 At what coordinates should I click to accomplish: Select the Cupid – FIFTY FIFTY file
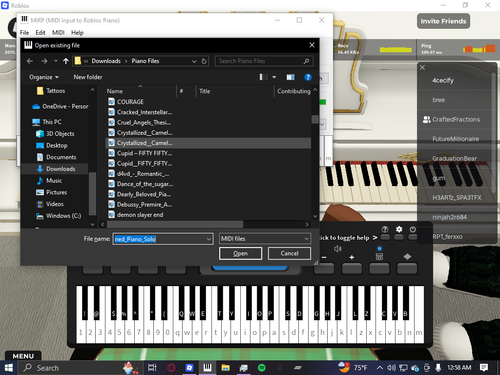[140, 153]
